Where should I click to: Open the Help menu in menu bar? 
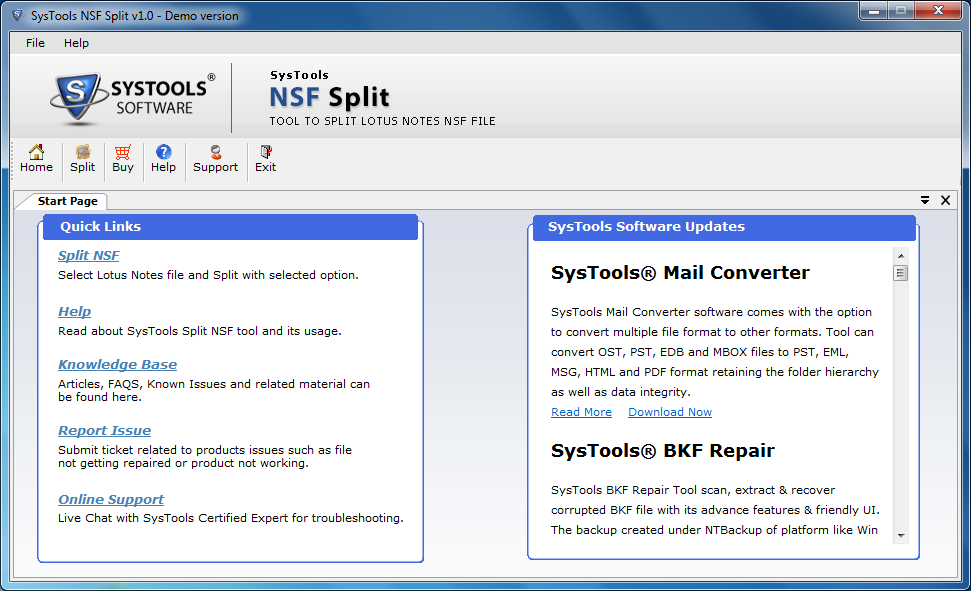pos(76,43)
